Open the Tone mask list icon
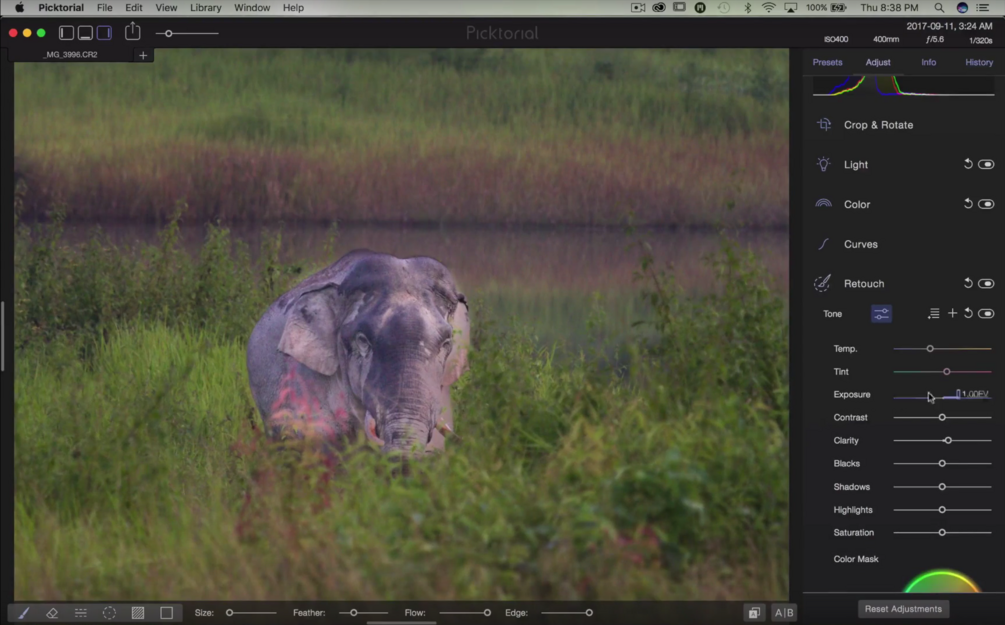This screenshot has width=1005, height=625. [934, 313]
